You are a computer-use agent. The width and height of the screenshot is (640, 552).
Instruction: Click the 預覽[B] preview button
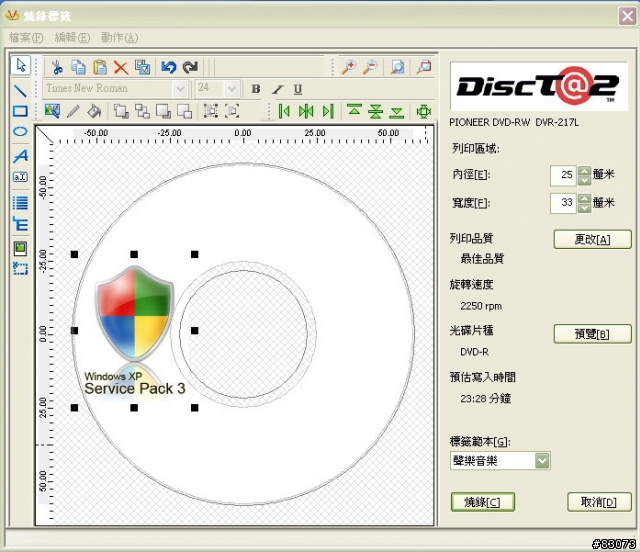coord(592,334)
